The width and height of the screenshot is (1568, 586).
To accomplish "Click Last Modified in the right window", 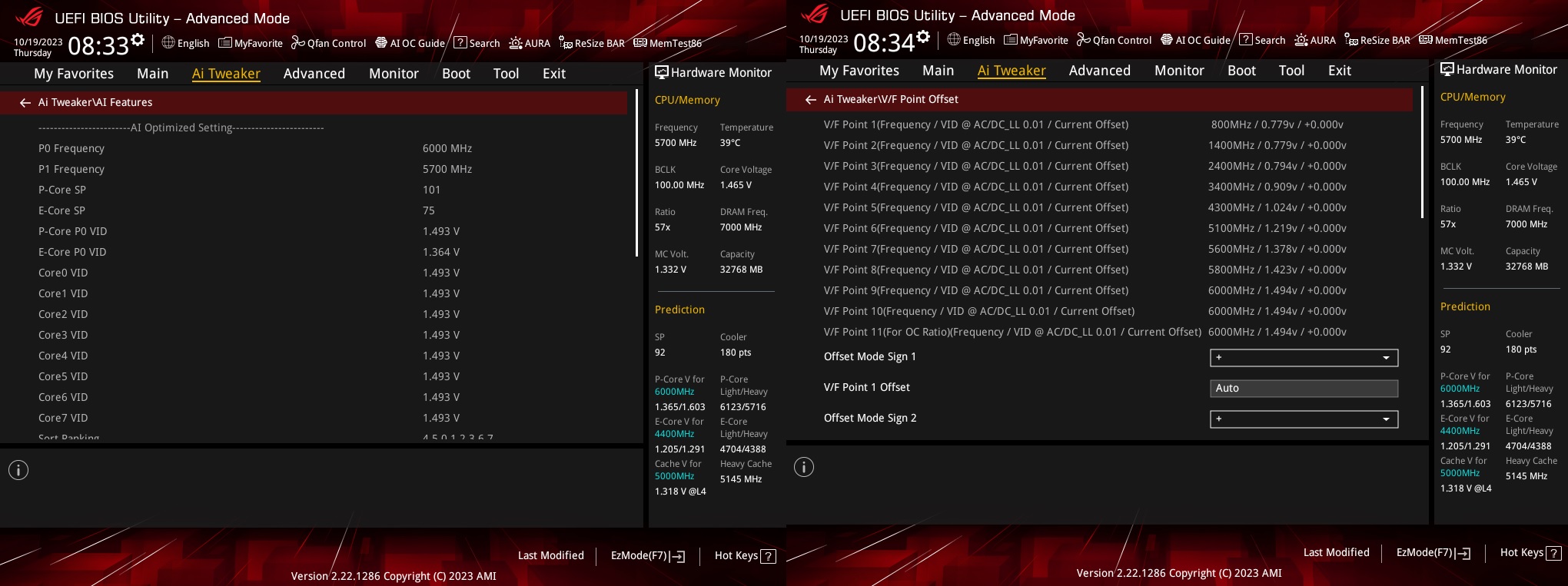I will coord(1337,552).
